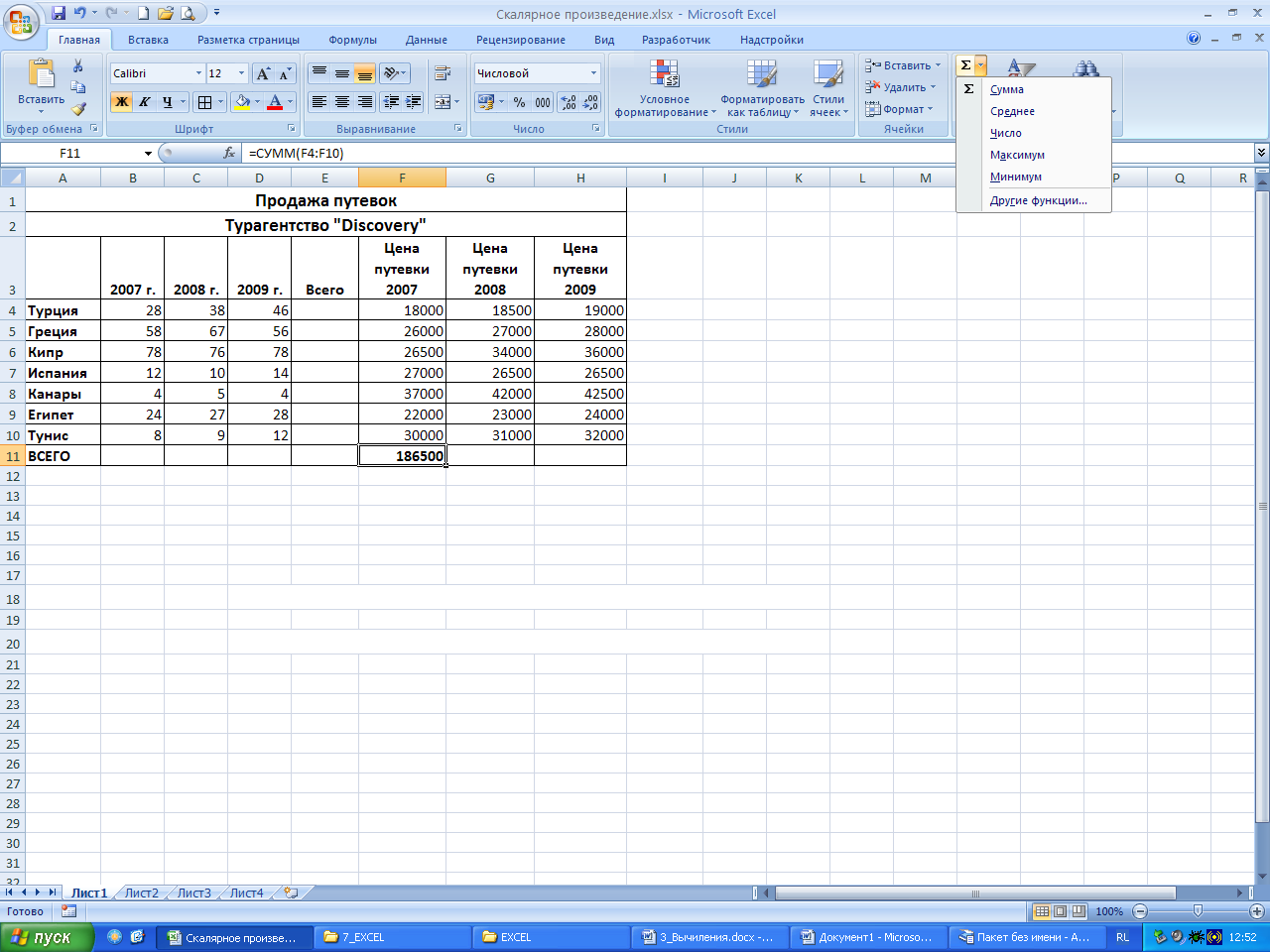
Task: Choose Сумма from the AutoSum menu
Action: (x=1034, y=89)
